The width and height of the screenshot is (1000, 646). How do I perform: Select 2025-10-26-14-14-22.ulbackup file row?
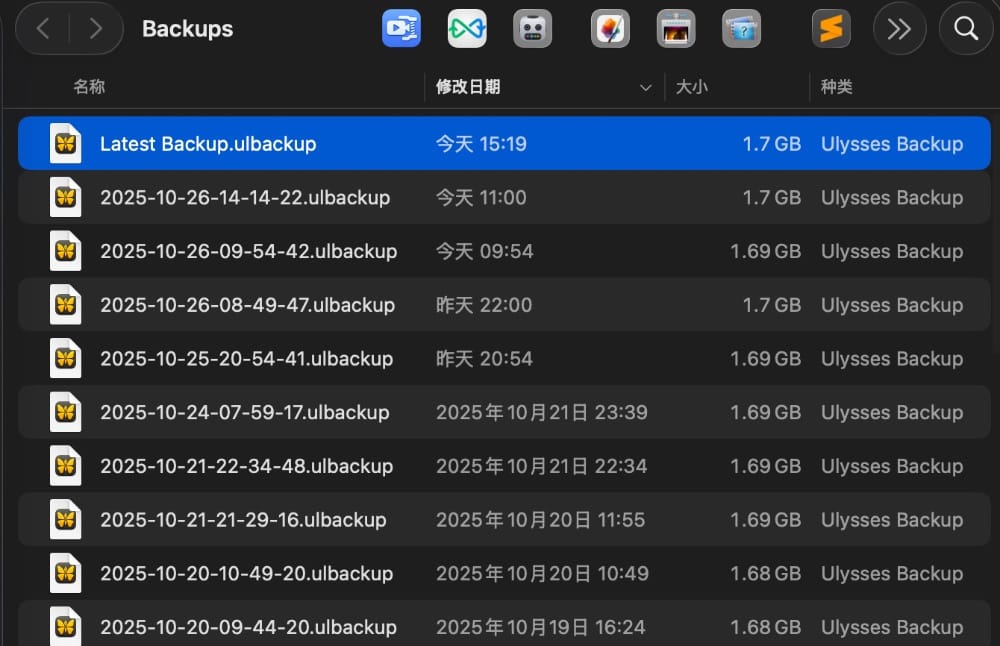click(x=245, y=198)
